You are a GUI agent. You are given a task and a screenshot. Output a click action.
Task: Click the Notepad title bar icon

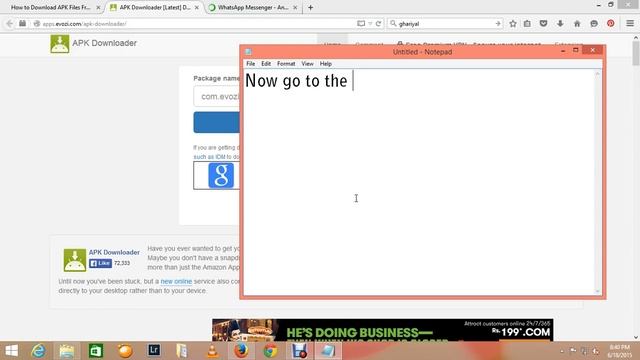click(x=248, y=51)
